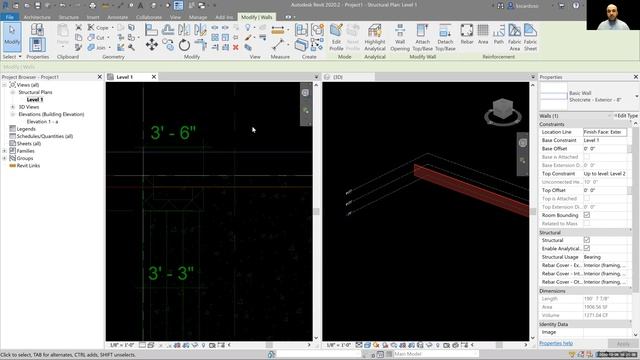Open the Properties help link

pos(556,343)
